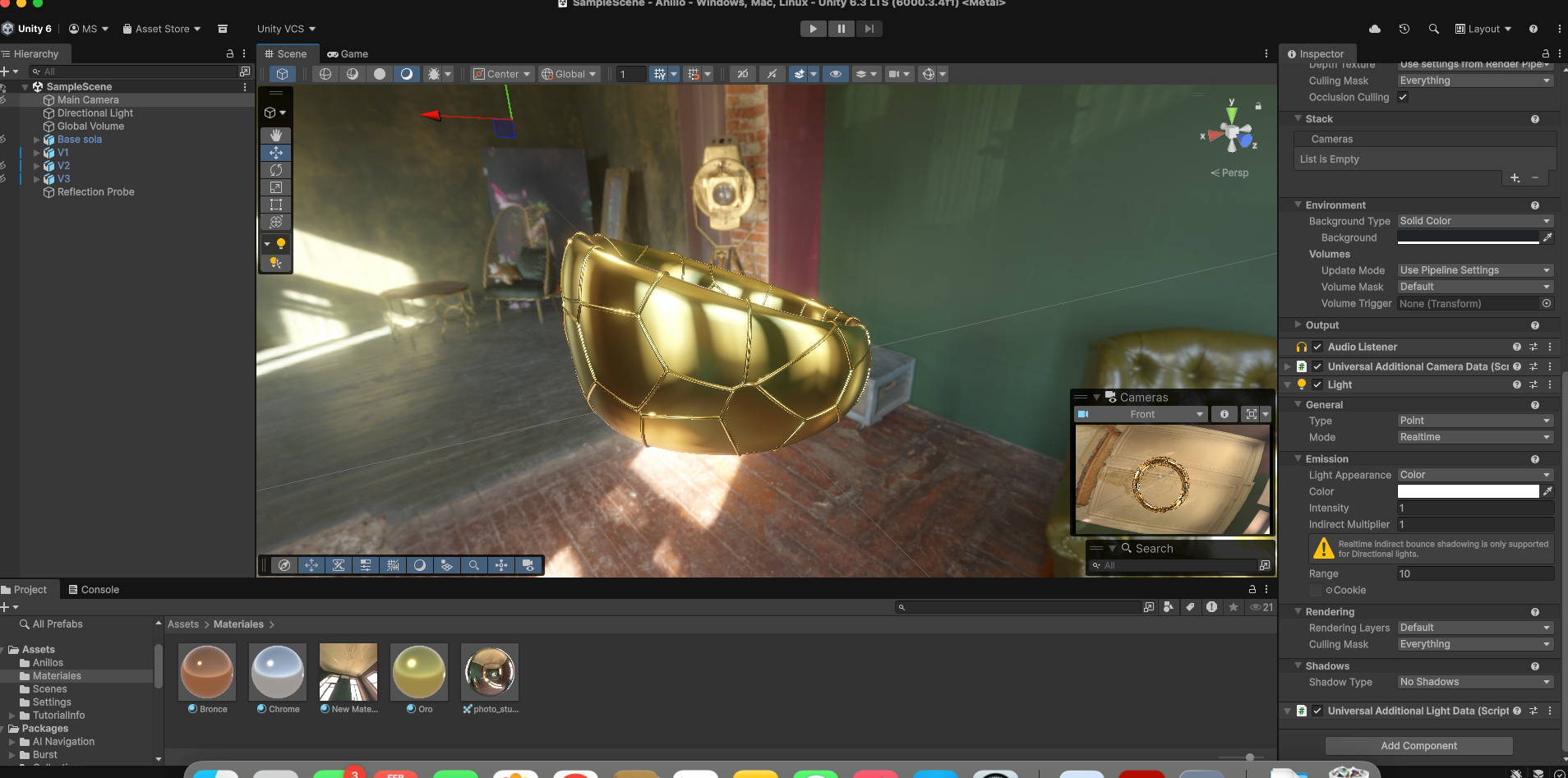Select Reflection Probe in Hierarchy
This screenshot has width=1568, height=778.
point(95,192)
